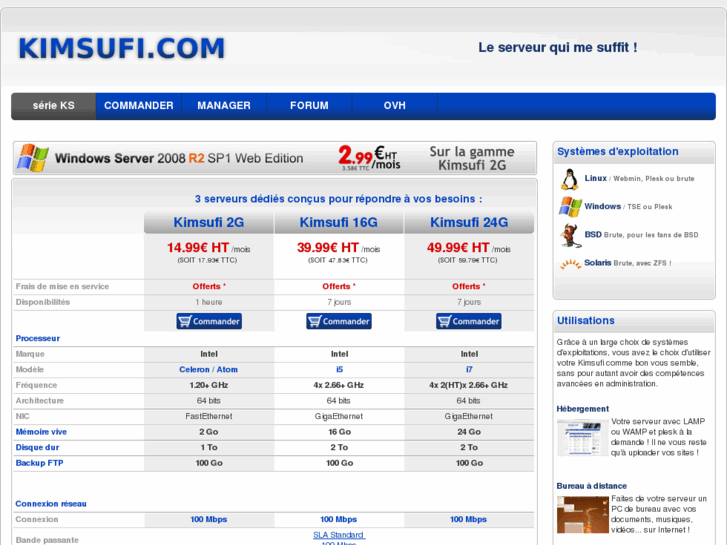The image size is (727, 545).
Task: Click the 24 Go memory cell
Action: 469,432
